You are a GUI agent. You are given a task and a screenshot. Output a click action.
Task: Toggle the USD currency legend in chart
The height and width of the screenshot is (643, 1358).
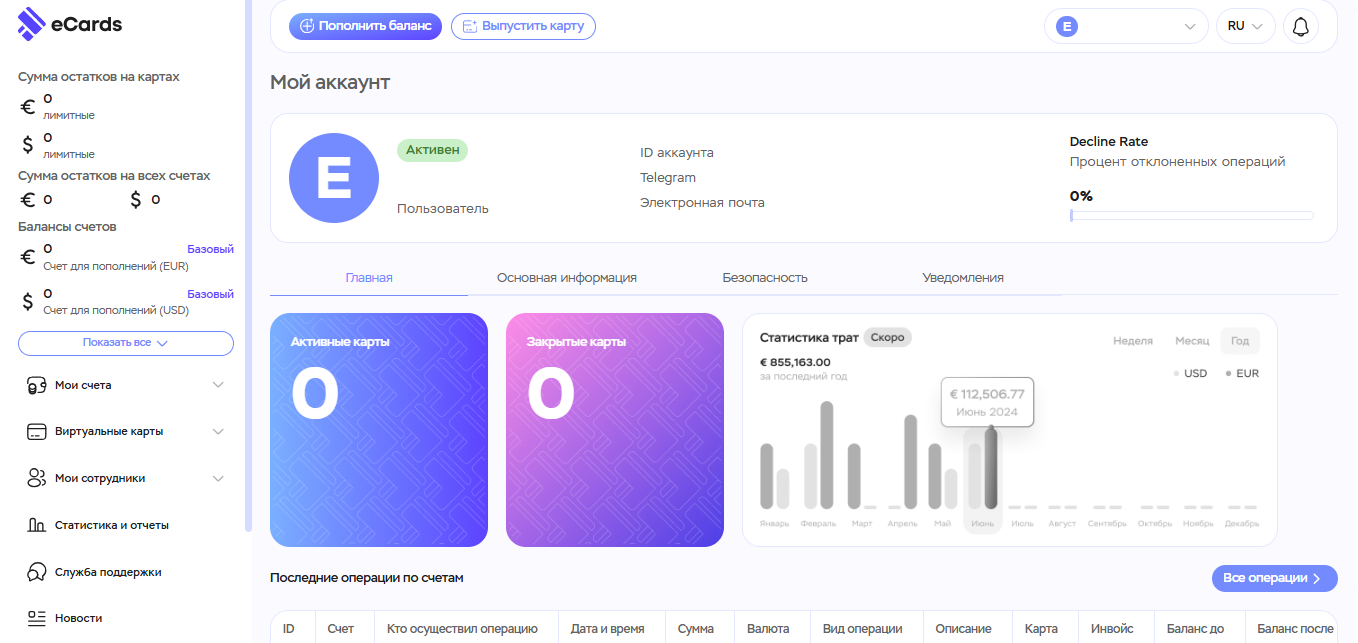(x=1190, y=373)
